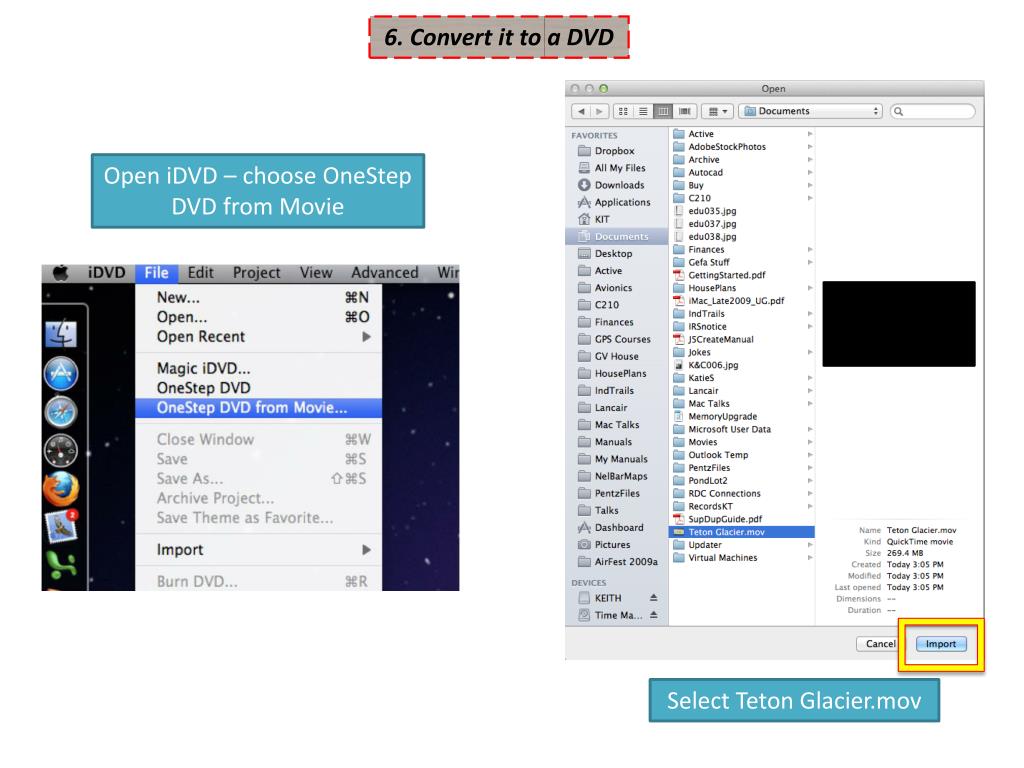This screenshot has height=768, width=1024.
Task: Switch to Cover Flow view
Action: coord(684,112)
